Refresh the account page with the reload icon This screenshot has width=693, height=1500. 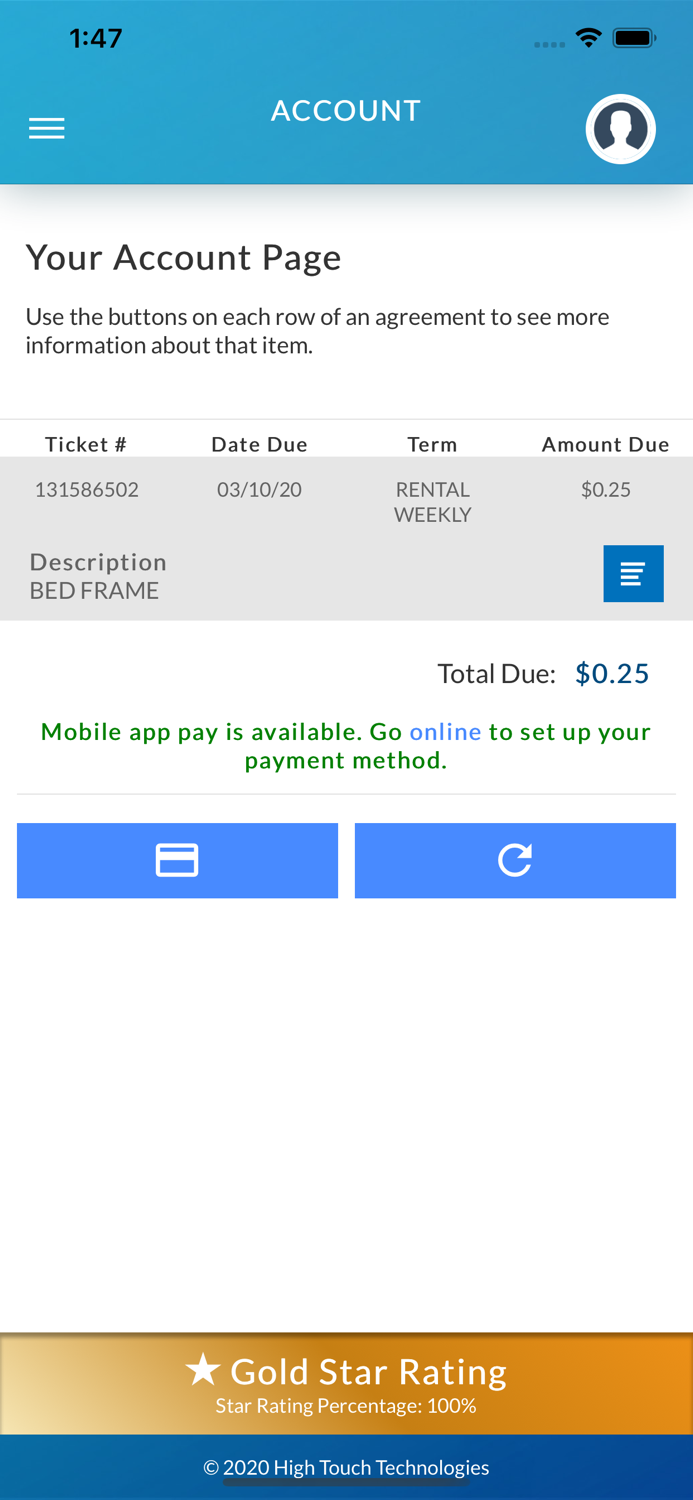[x=515, y=860]
